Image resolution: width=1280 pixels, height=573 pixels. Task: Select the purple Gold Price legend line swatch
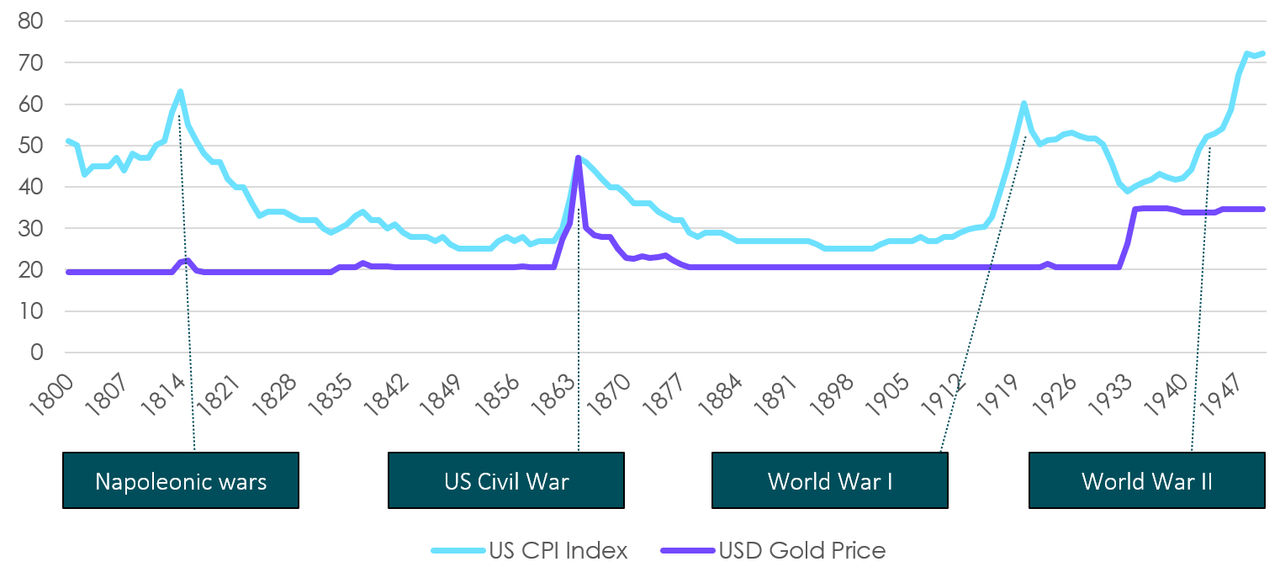point(687,550)
